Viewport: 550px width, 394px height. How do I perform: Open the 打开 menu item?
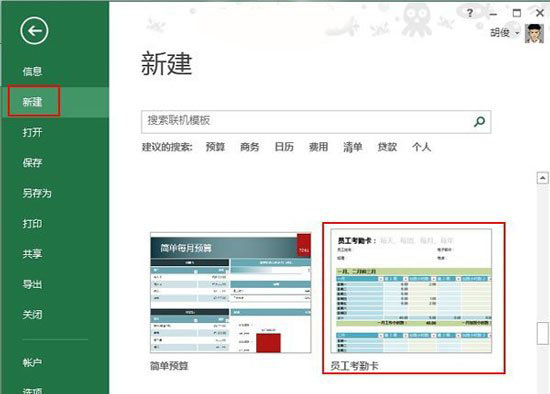(x=32, y=132)
